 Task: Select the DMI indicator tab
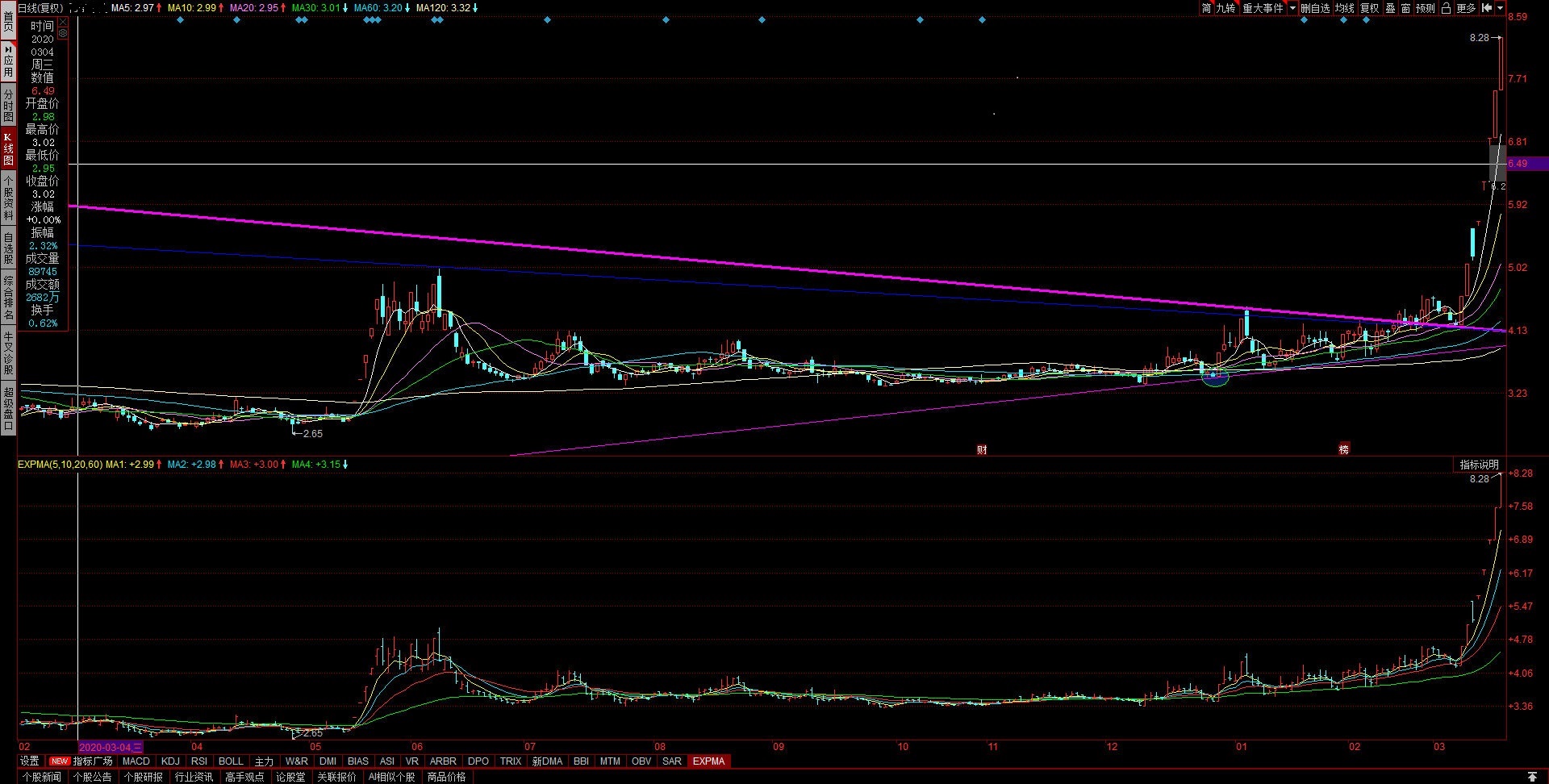pyautogui.click(x=328, y=761)
